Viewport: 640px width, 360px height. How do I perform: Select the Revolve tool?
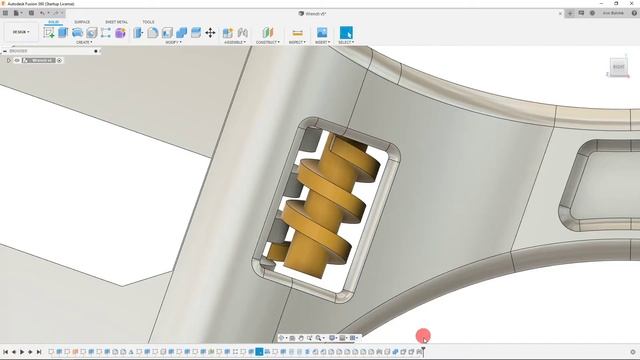coord(77,33)
